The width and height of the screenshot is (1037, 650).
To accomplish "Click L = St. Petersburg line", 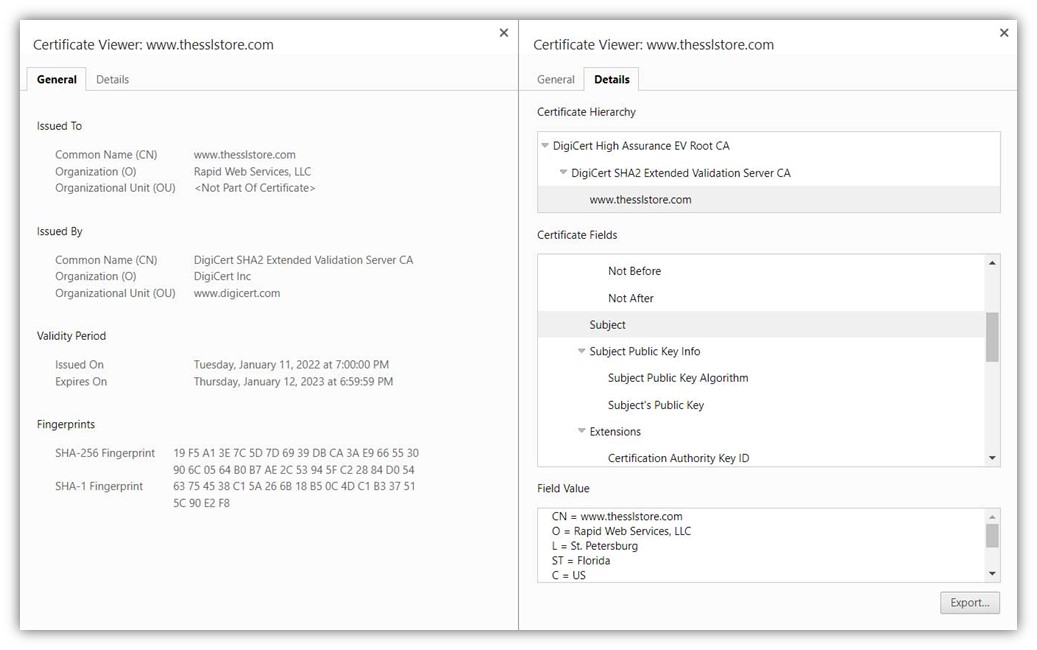I will point(595,546).
